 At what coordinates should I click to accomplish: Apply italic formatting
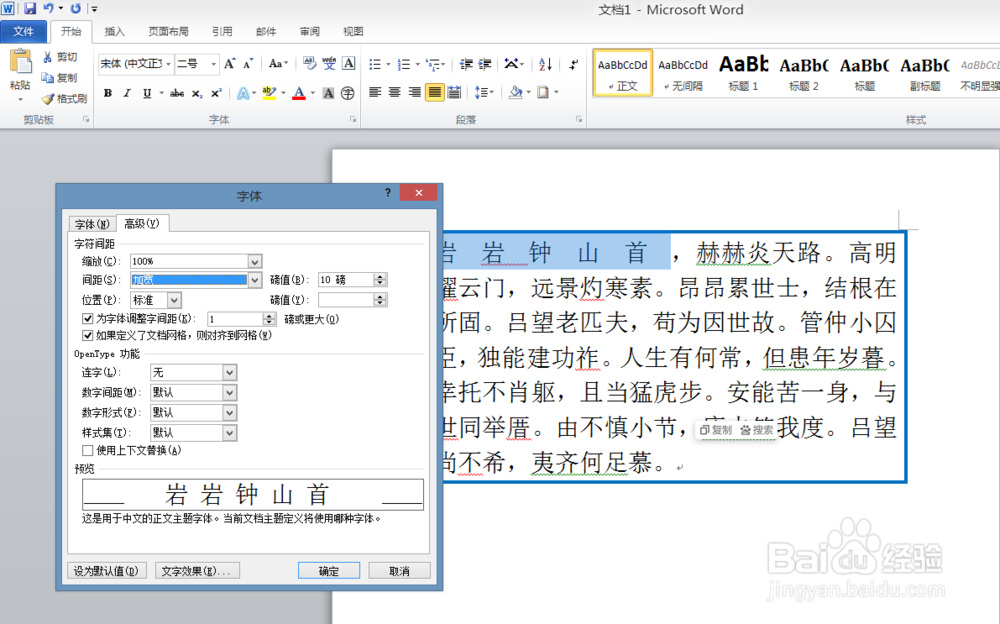(127, 93)
